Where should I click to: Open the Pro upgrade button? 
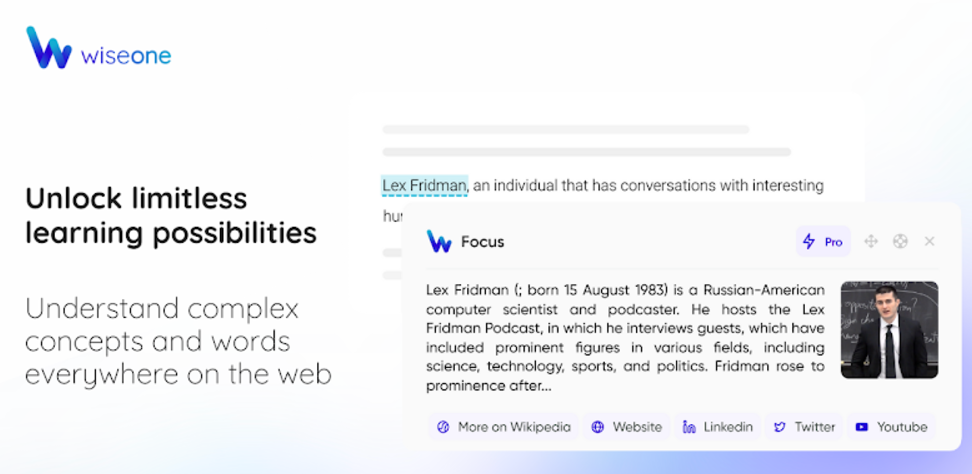point(823,242)
